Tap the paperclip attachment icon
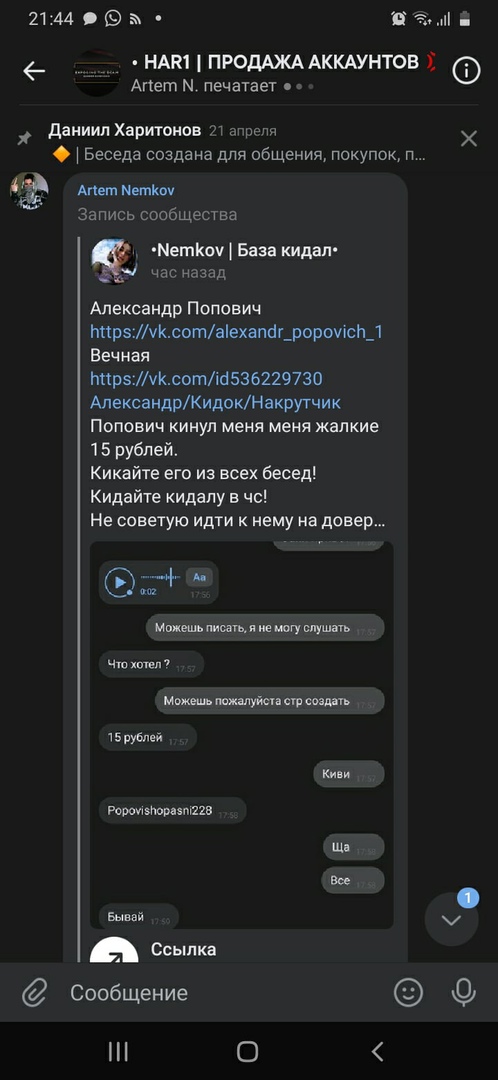The image size is (498, 1080). (33, 993)
